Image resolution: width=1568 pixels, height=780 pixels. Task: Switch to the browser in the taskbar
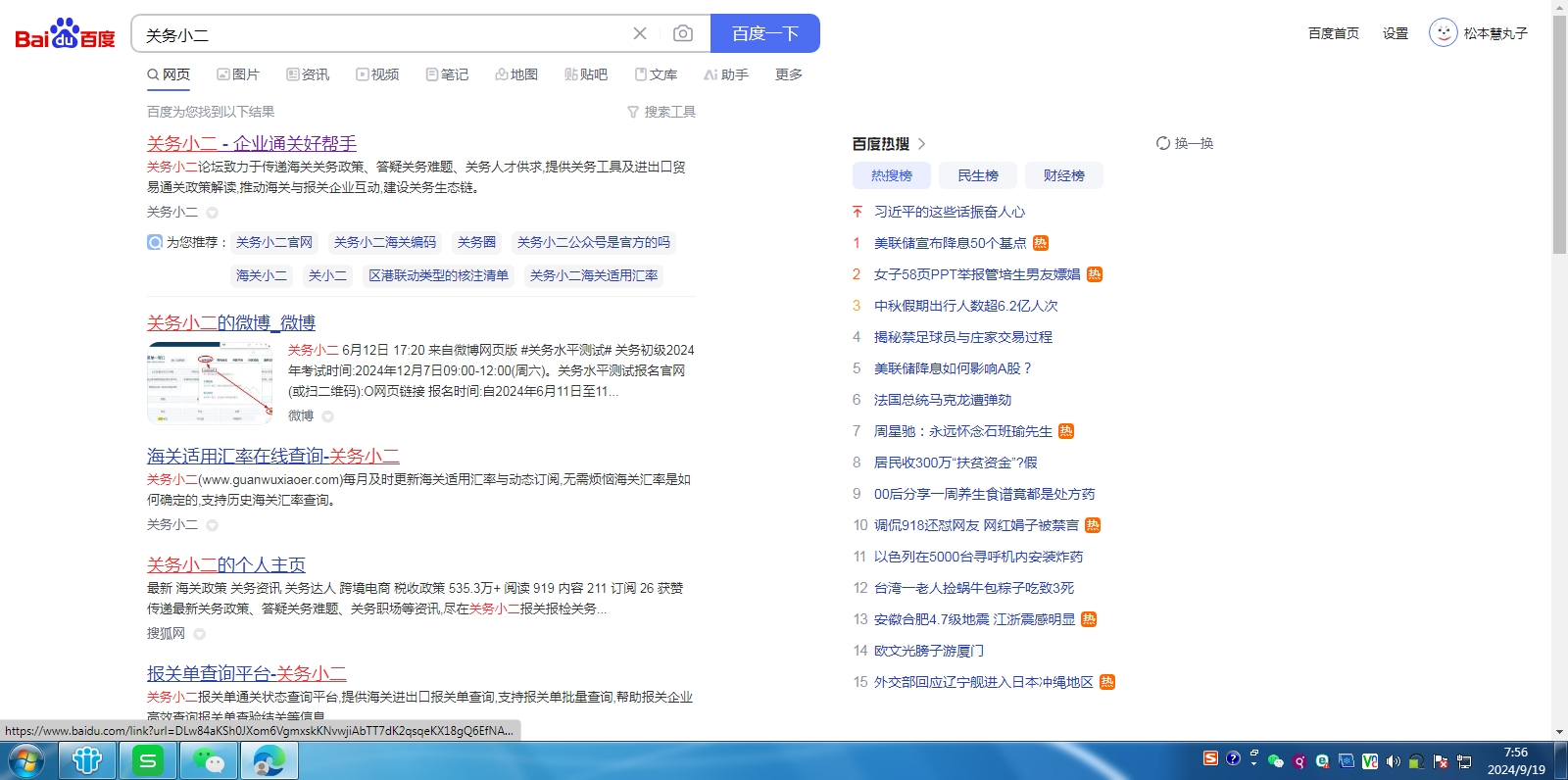pyautogui.click(x=269, y=760)
